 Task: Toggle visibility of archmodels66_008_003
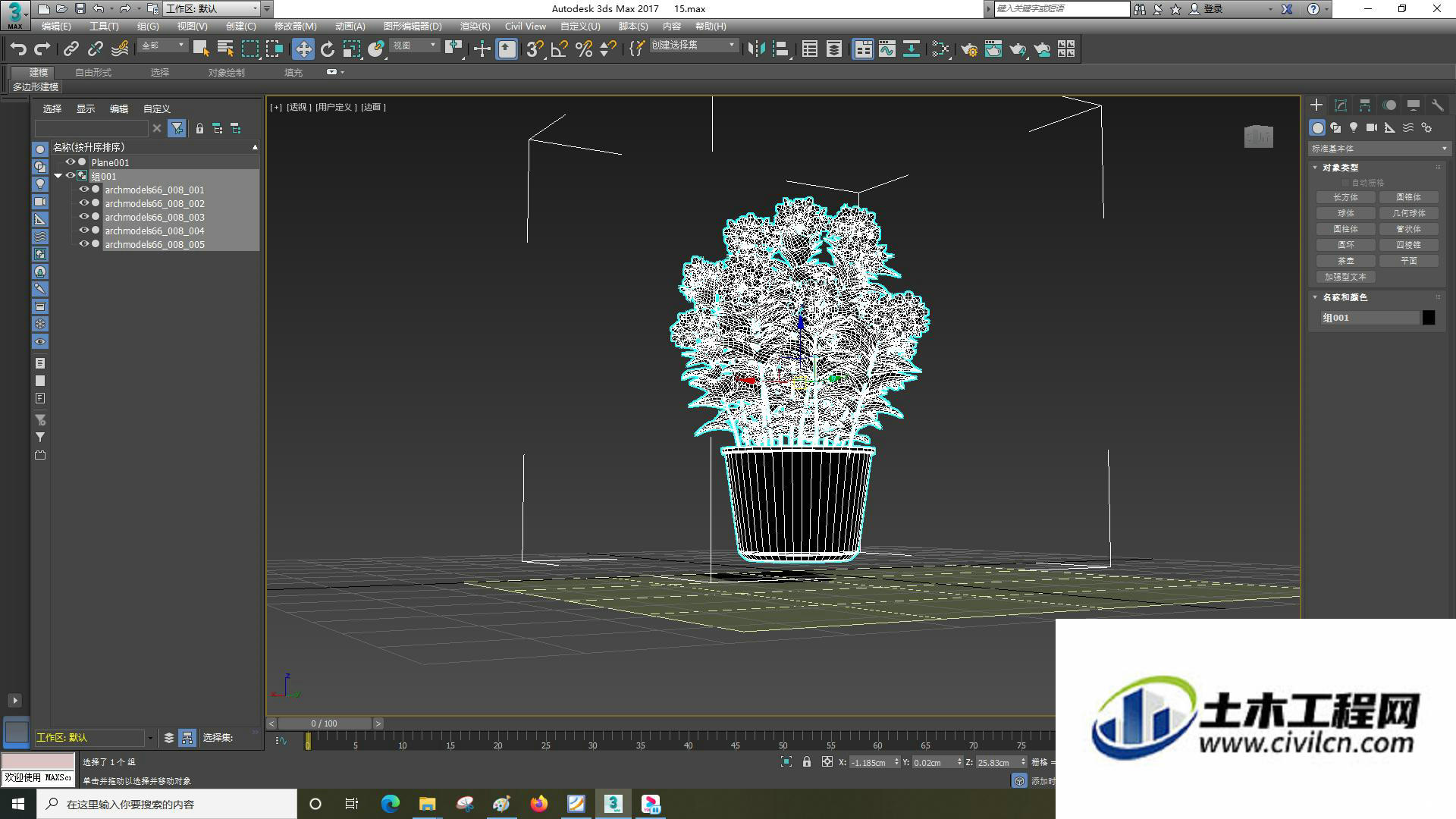pyautogui.click(x=84, y=217)
